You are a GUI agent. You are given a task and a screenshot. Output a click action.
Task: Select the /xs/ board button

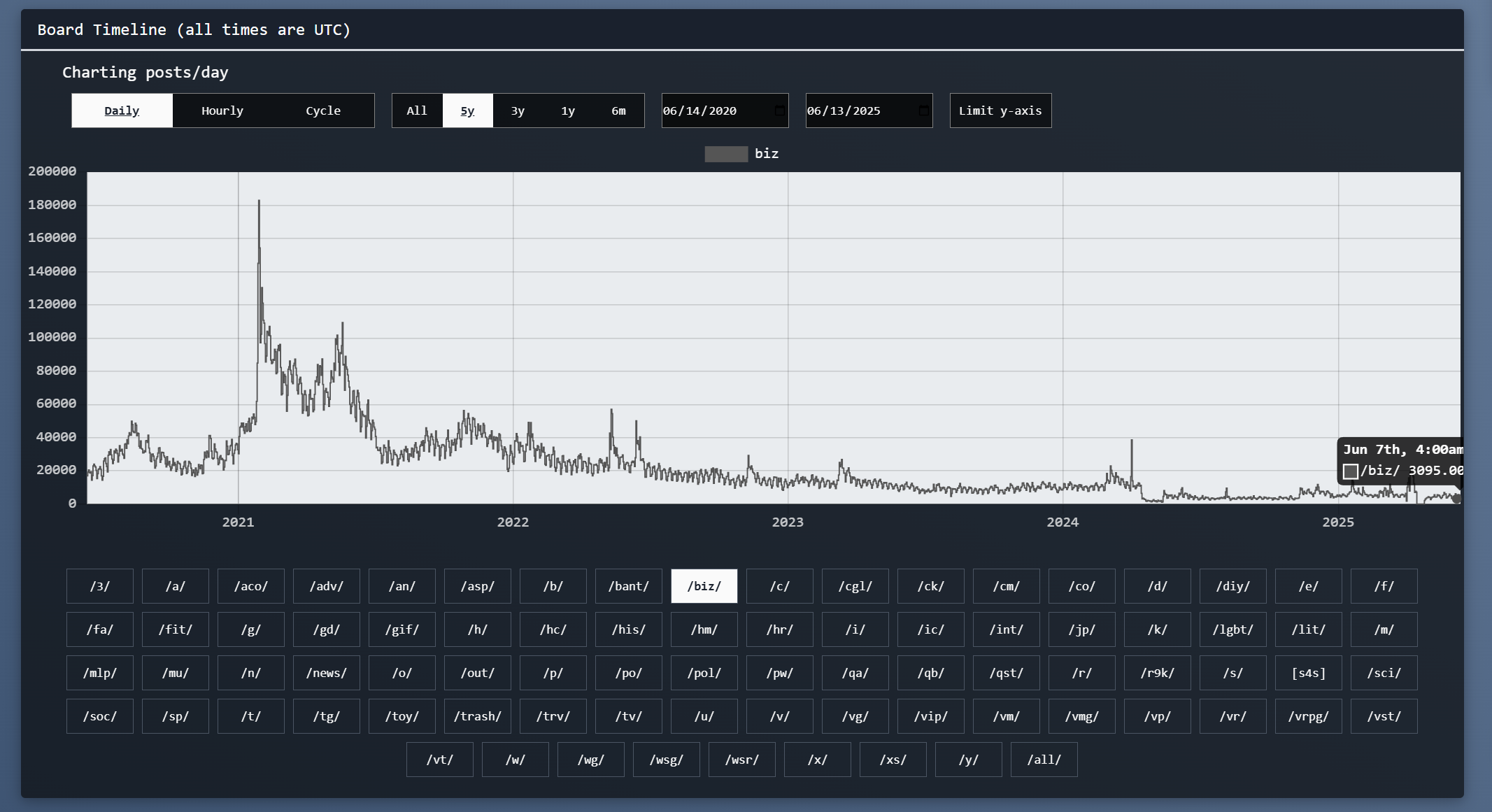pos(893,760)
